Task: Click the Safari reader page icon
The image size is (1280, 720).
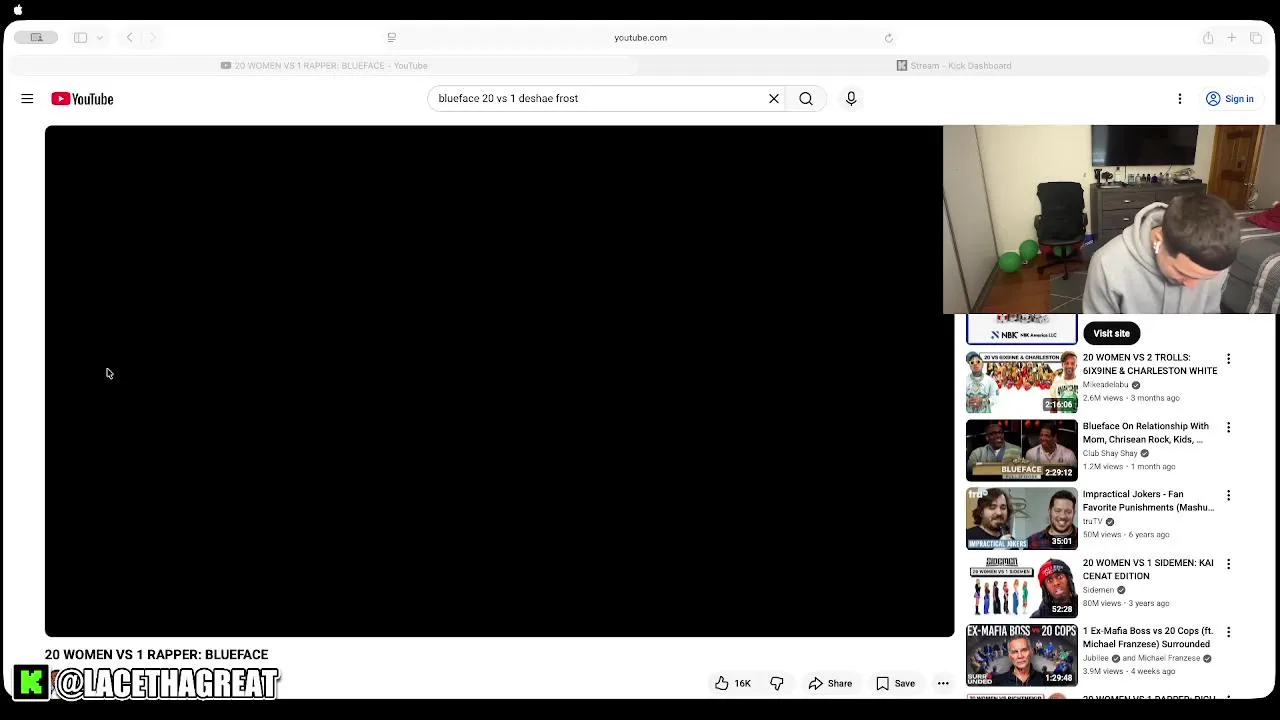Action: [x=391, y=38]
